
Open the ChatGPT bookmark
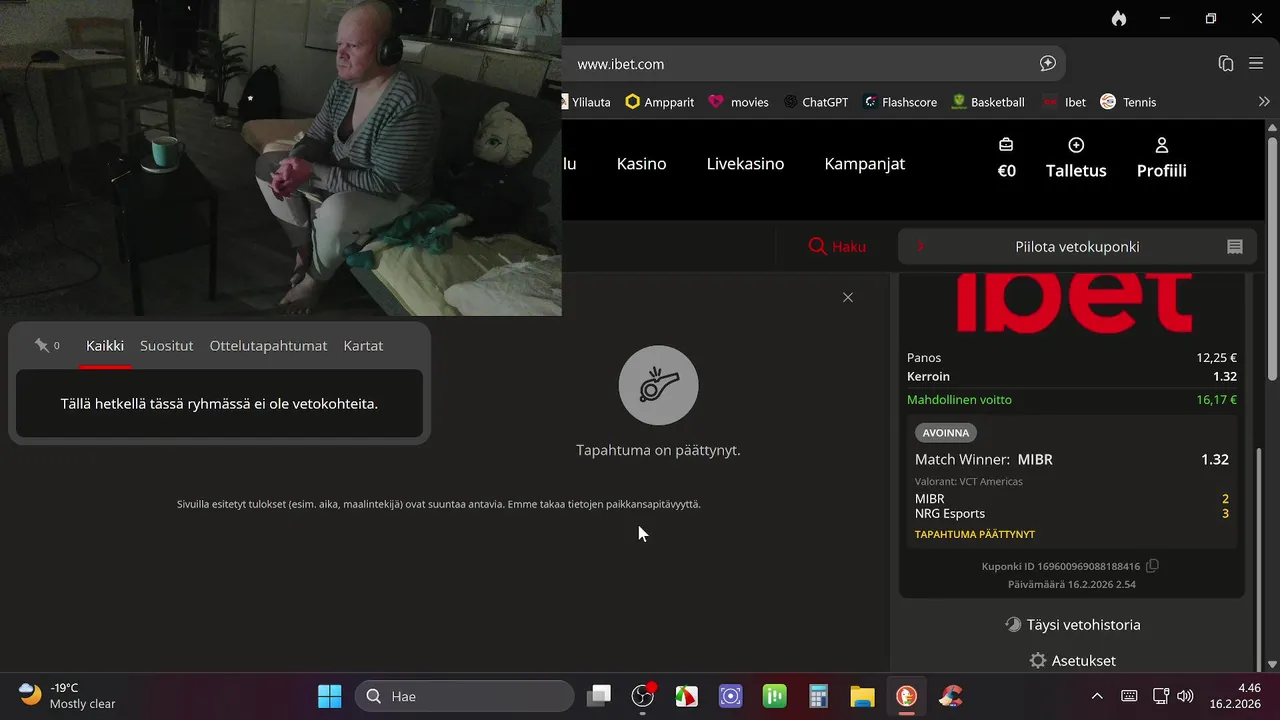coord(815,102)
